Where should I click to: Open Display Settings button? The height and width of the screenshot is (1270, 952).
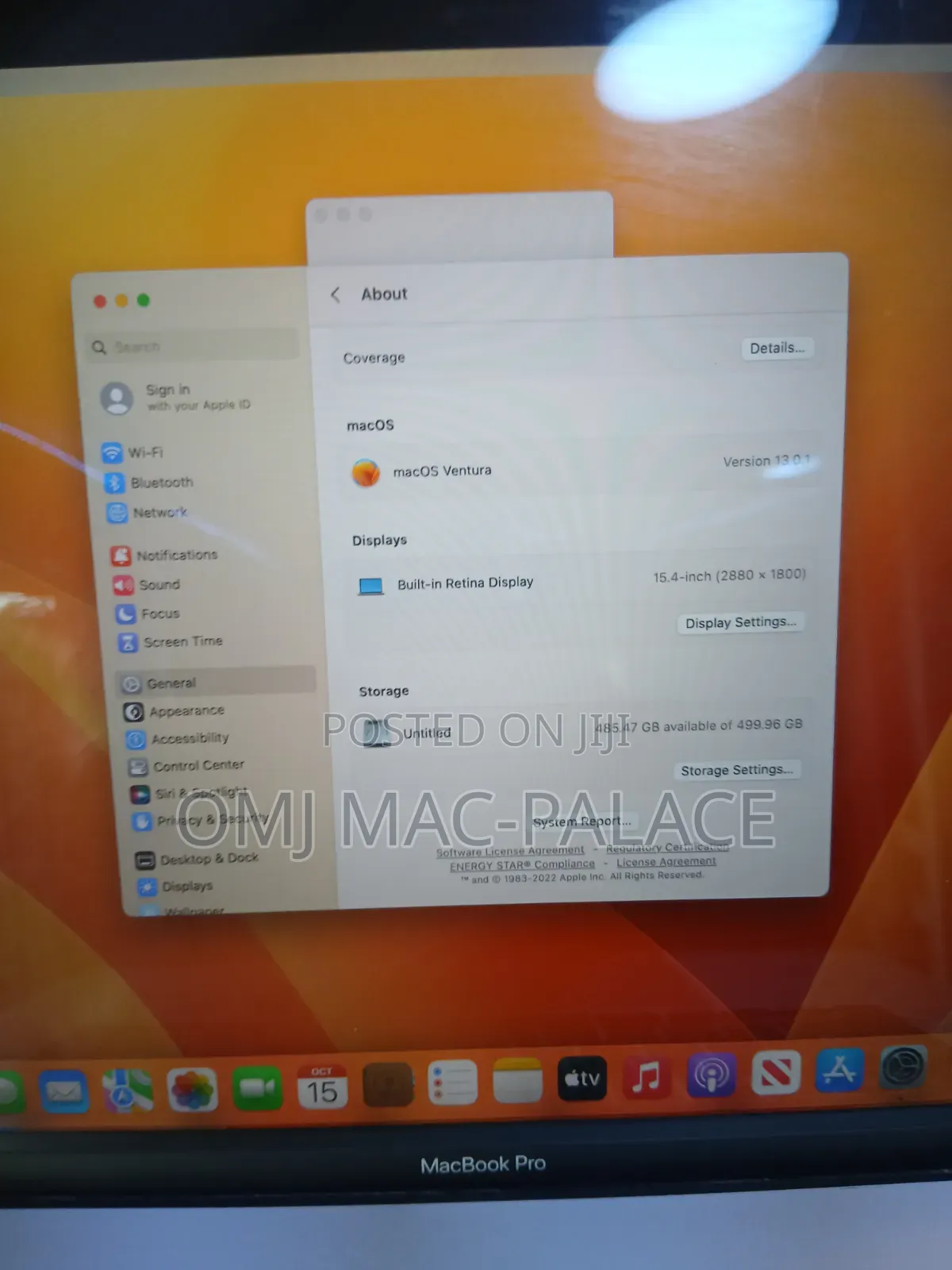pyautogui.click(x=740, y=622)
